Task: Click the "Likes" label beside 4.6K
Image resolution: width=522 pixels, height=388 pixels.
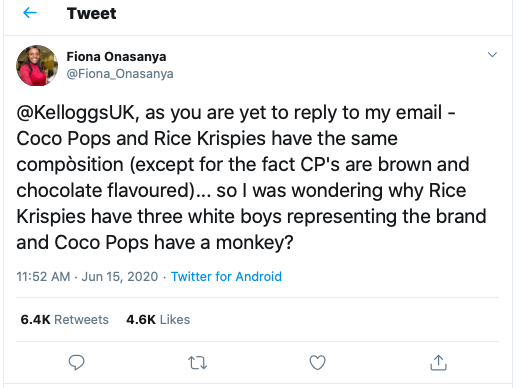Action: tap(175, 320)
